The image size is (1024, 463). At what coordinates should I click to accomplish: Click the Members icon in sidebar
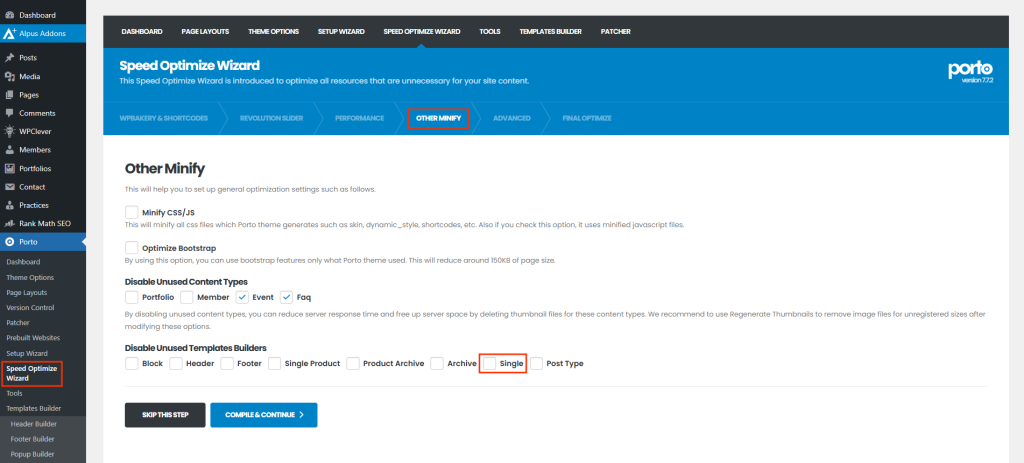coord(10,149)
